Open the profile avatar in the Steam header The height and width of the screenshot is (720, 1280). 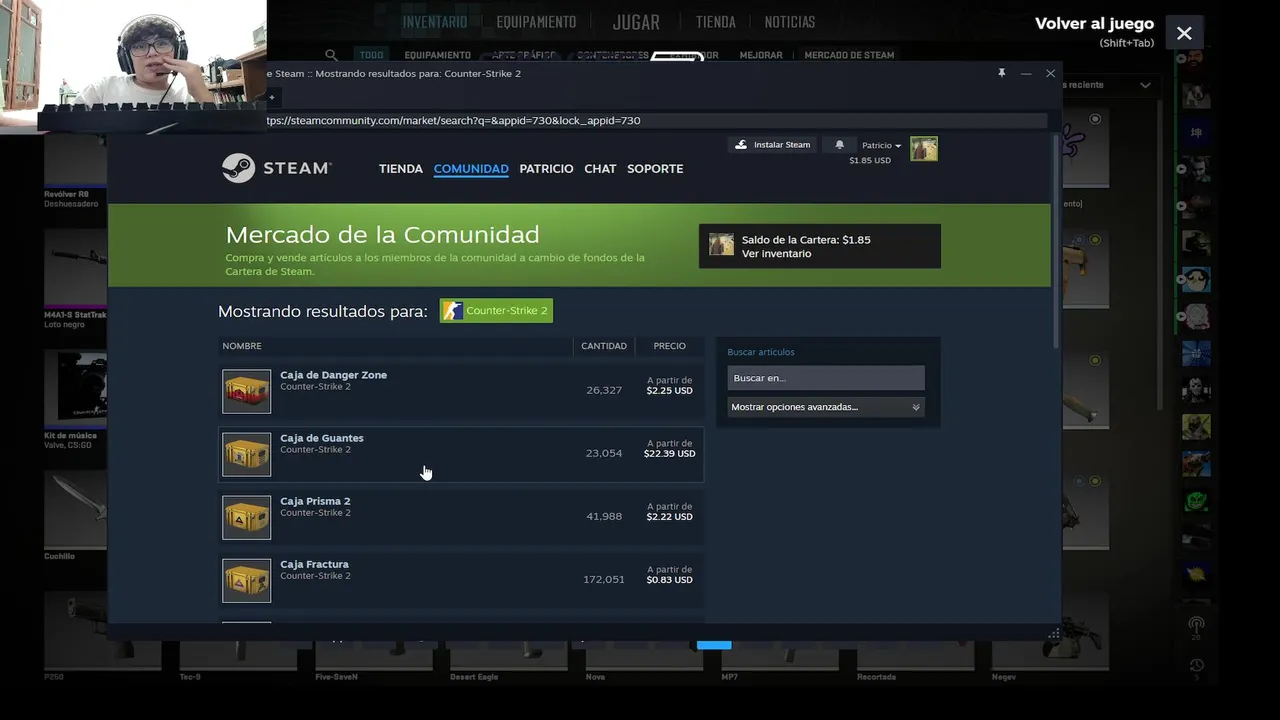click(x=924, y=149)
